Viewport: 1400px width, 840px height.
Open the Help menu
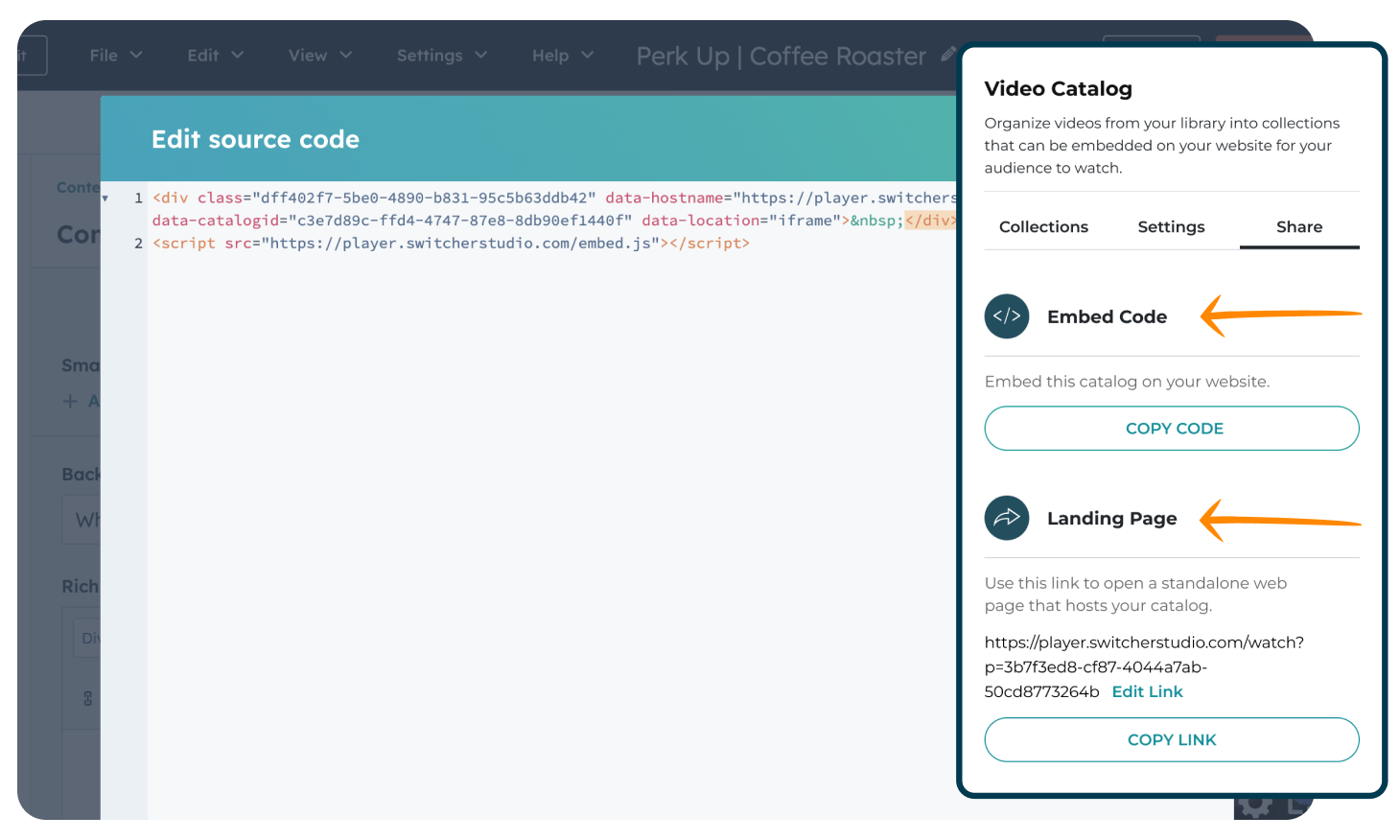point(562,56)
